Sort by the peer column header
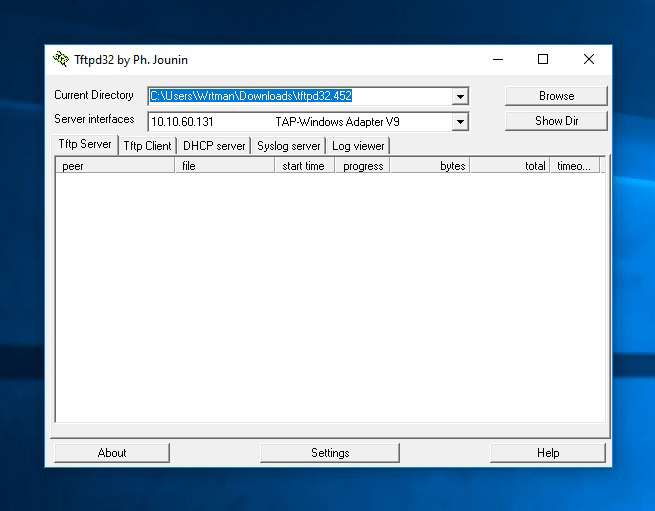This screenshot has width=655, height=511. [115, 166]
